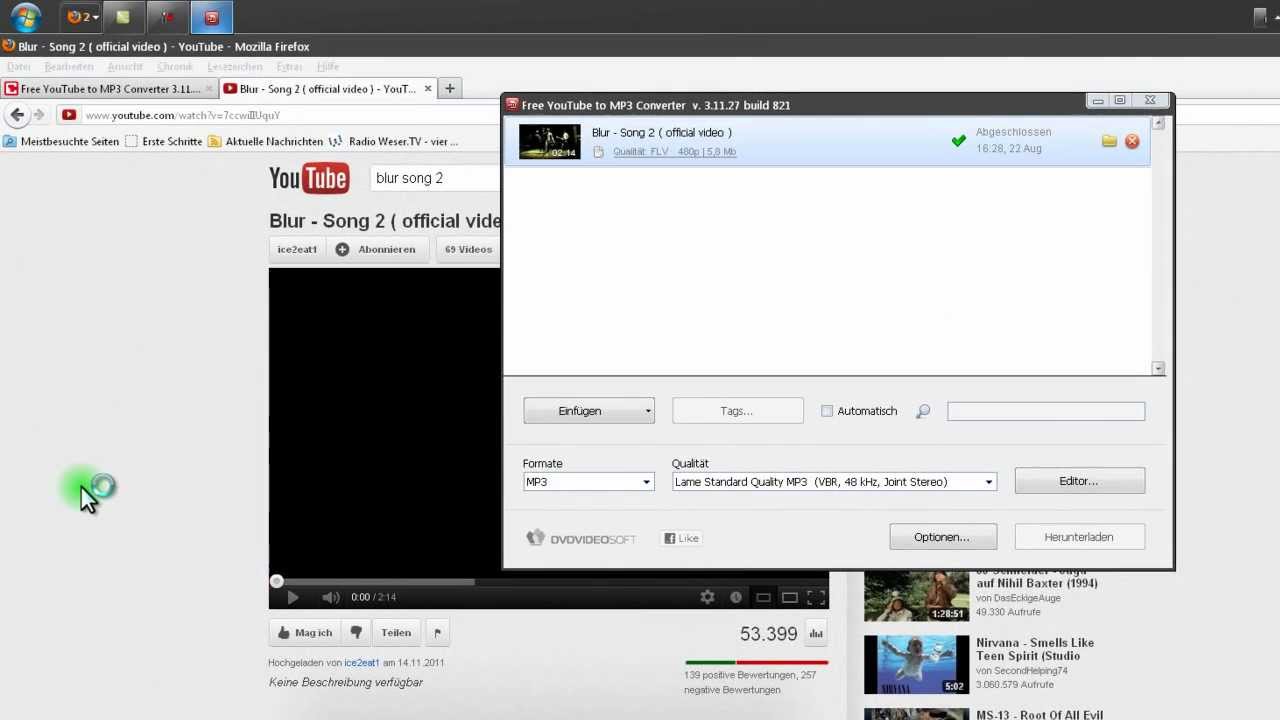Open the Editor... button
Image resolution: width=1280 pixels, height=720 pixels.
(x=1079, y=481)
